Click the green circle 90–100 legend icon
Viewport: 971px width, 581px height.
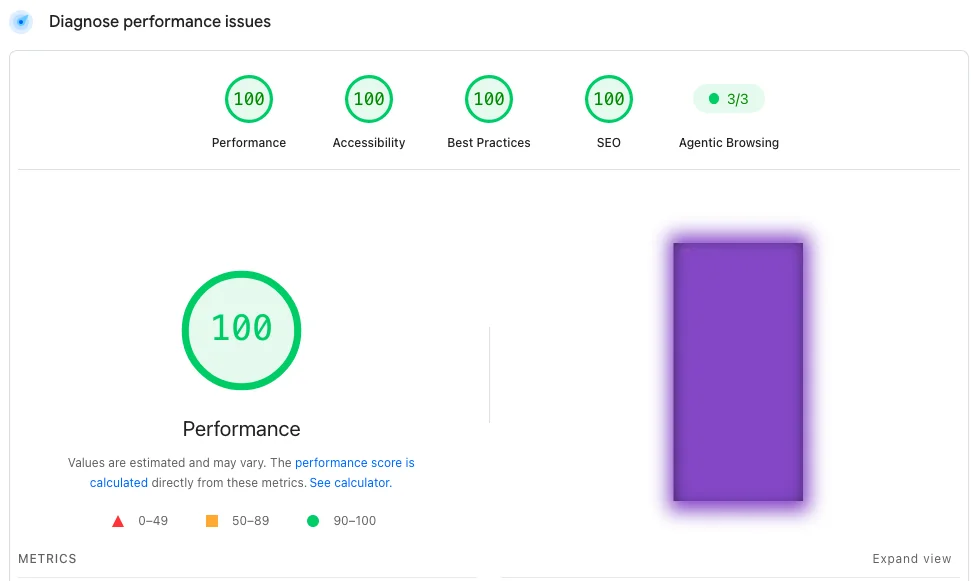[313, 521]
